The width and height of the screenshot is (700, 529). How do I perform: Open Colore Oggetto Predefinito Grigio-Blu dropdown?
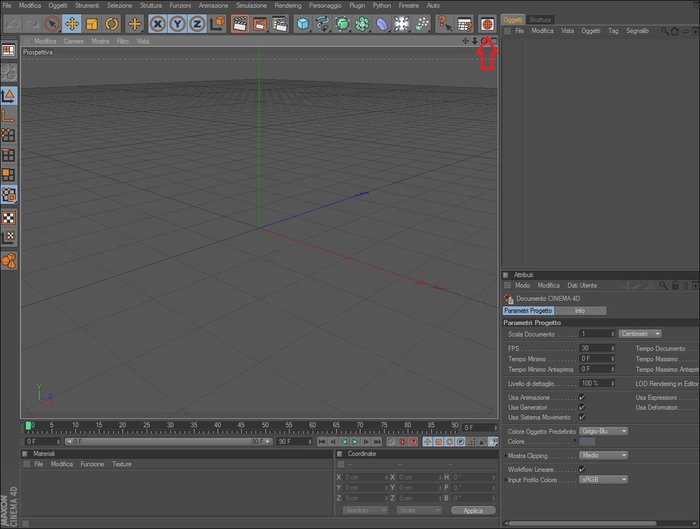pos(603,431)
